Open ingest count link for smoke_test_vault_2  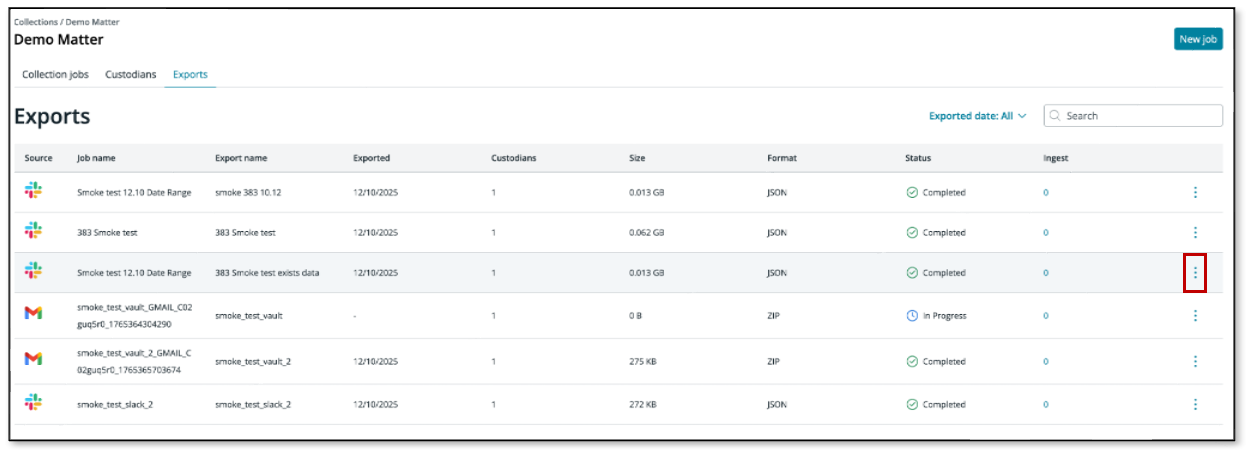[1046, 359]
